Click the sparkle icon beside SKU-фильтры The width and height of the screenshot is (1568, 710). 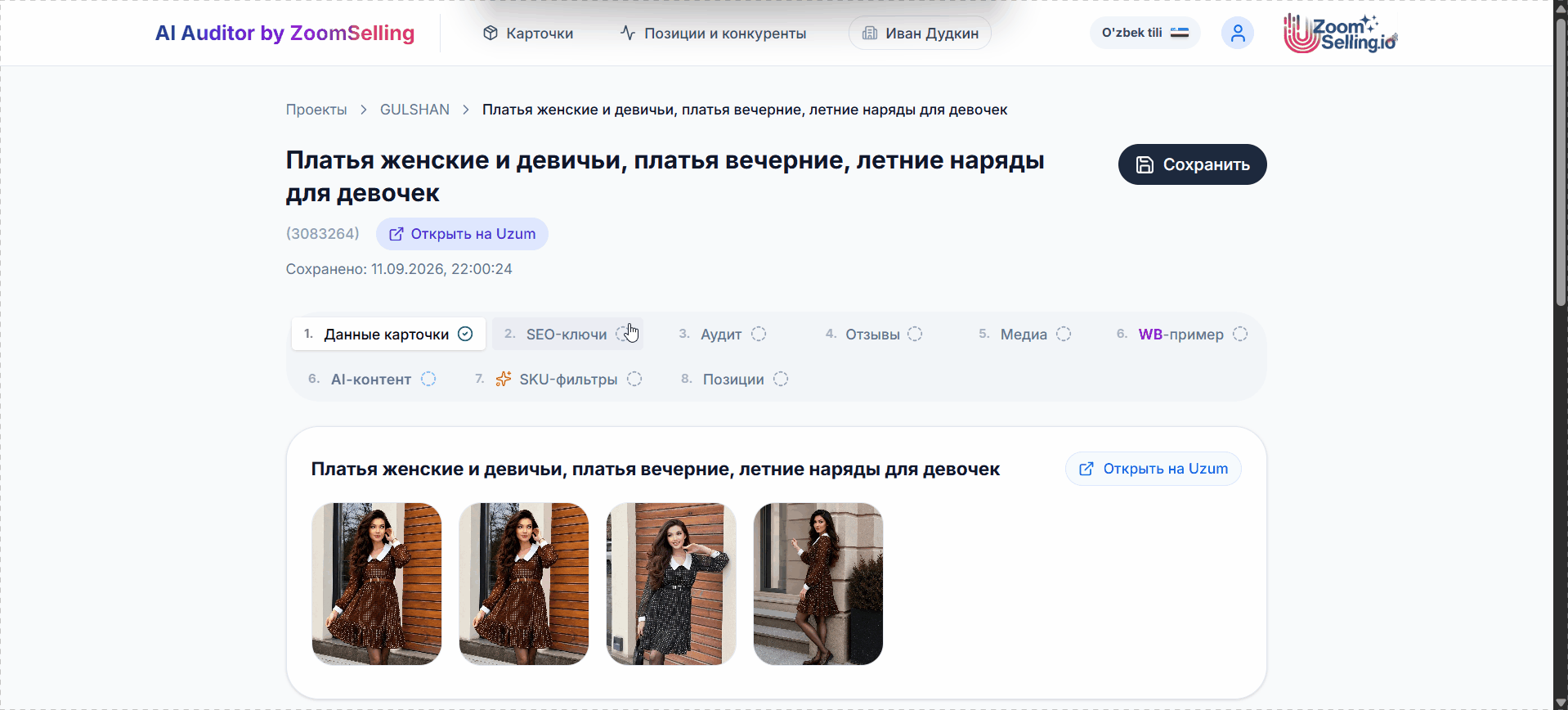[x=504, y=379]
